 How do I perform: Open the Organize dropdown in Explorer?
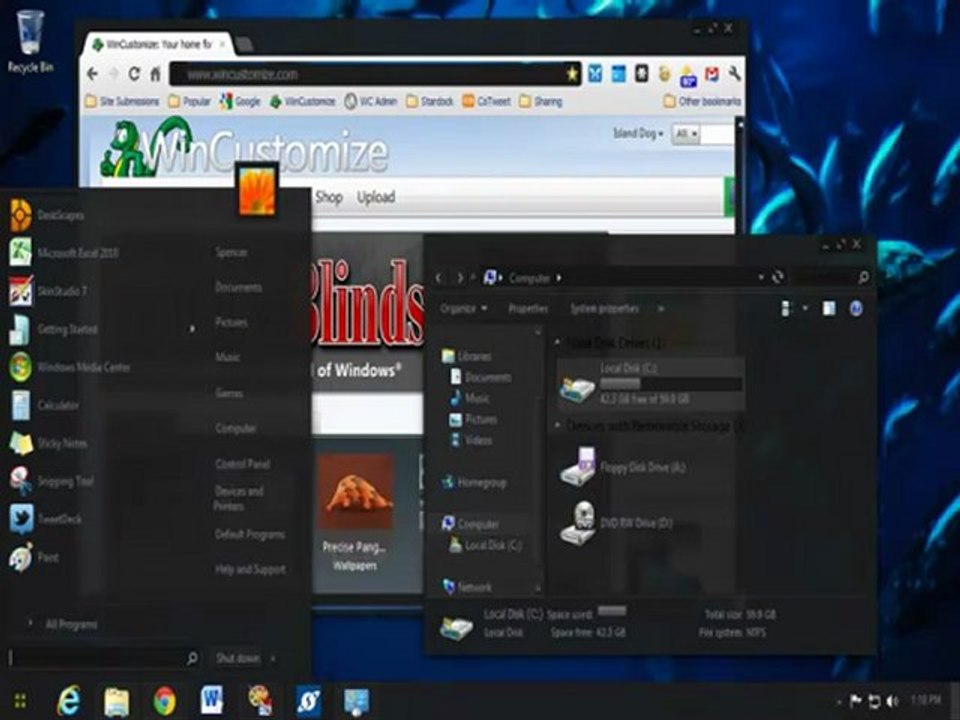point(464,309)
